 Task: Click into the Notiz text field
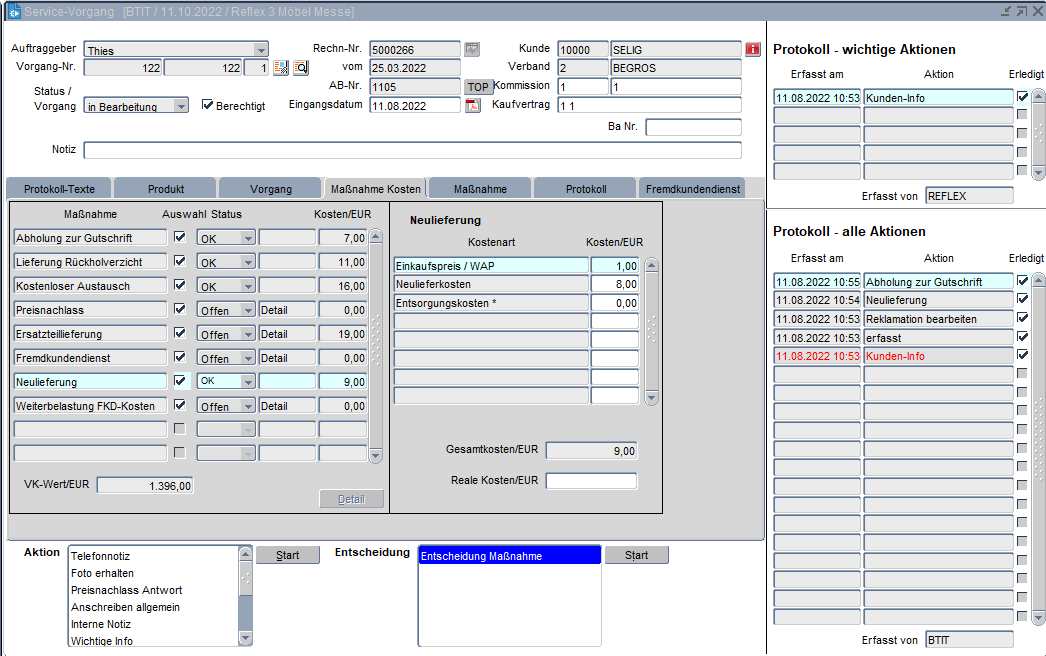point(412,150)
